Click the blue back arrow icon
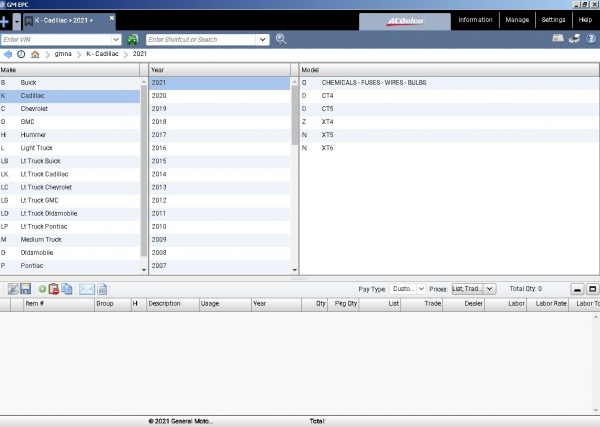The image size is (600, 427). [8, 54]
